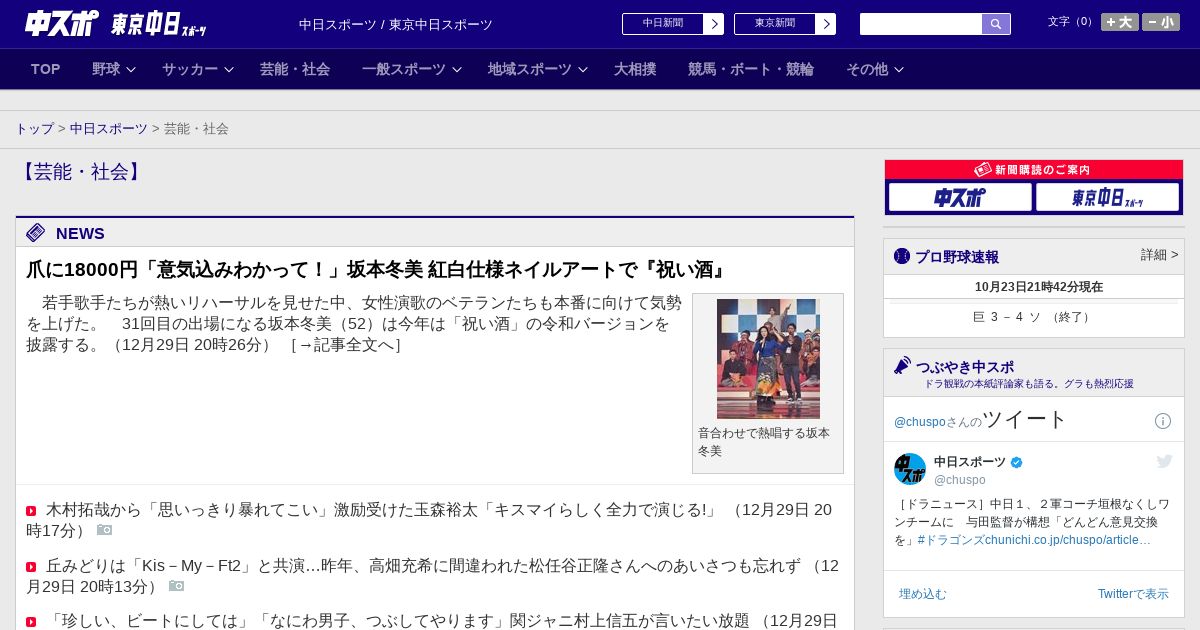
Task: Click arrow next to 東京新聞
Action: pos(826,24)
